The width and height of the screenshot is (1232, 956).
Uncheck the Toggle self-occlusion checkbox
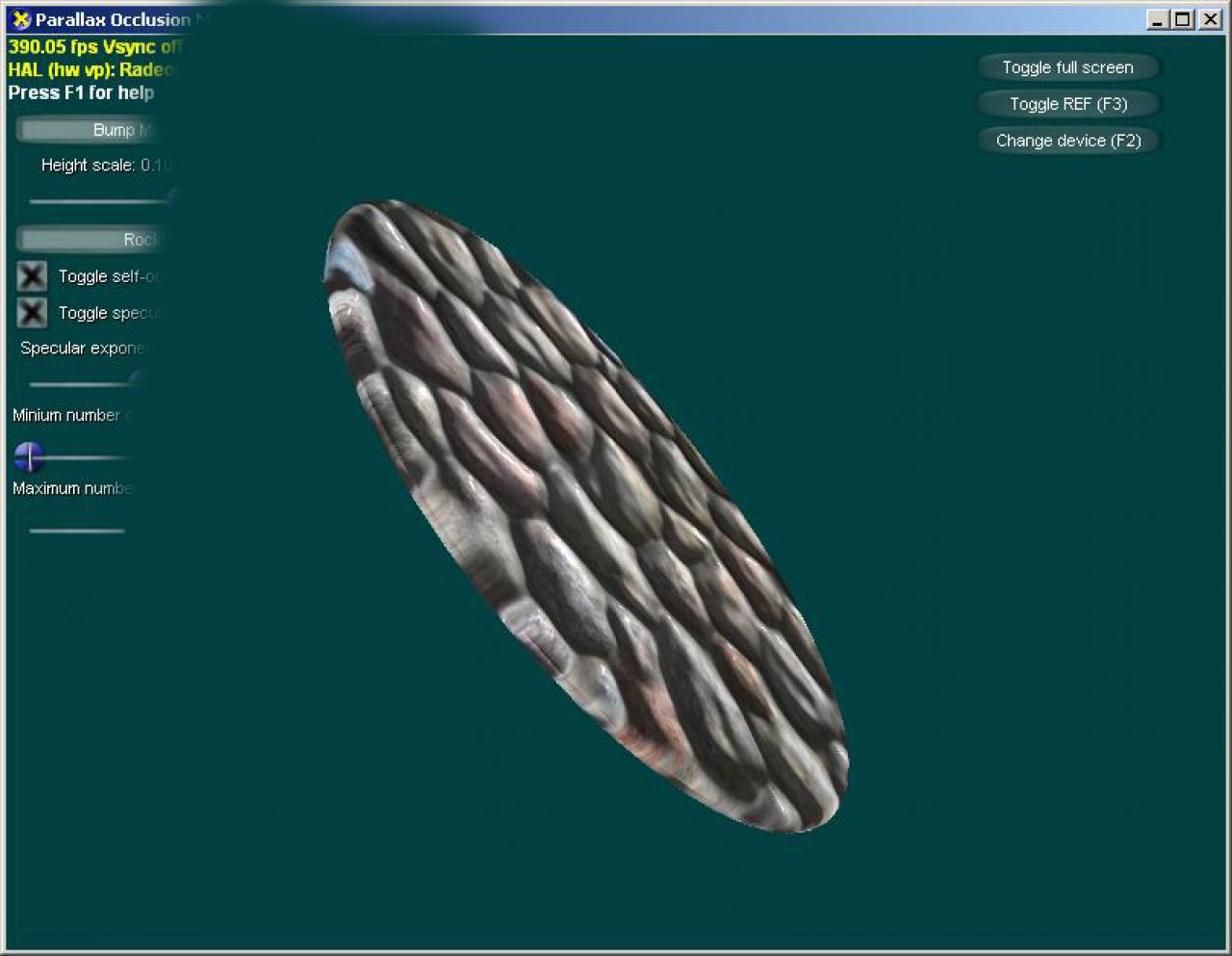32,276
